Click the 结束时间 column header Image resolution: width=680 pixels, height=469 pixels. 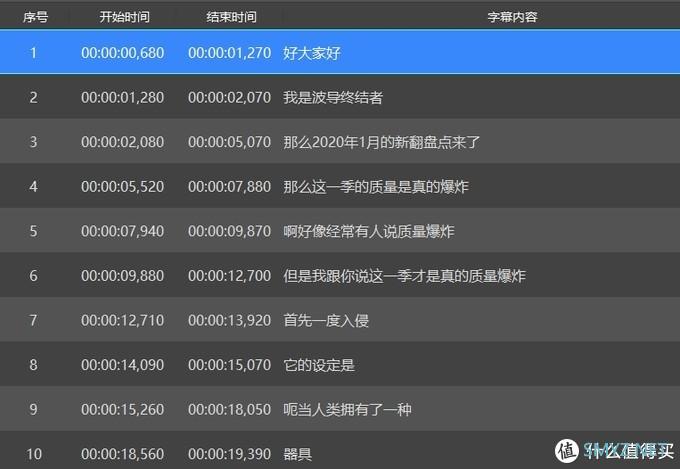[231, 17]
